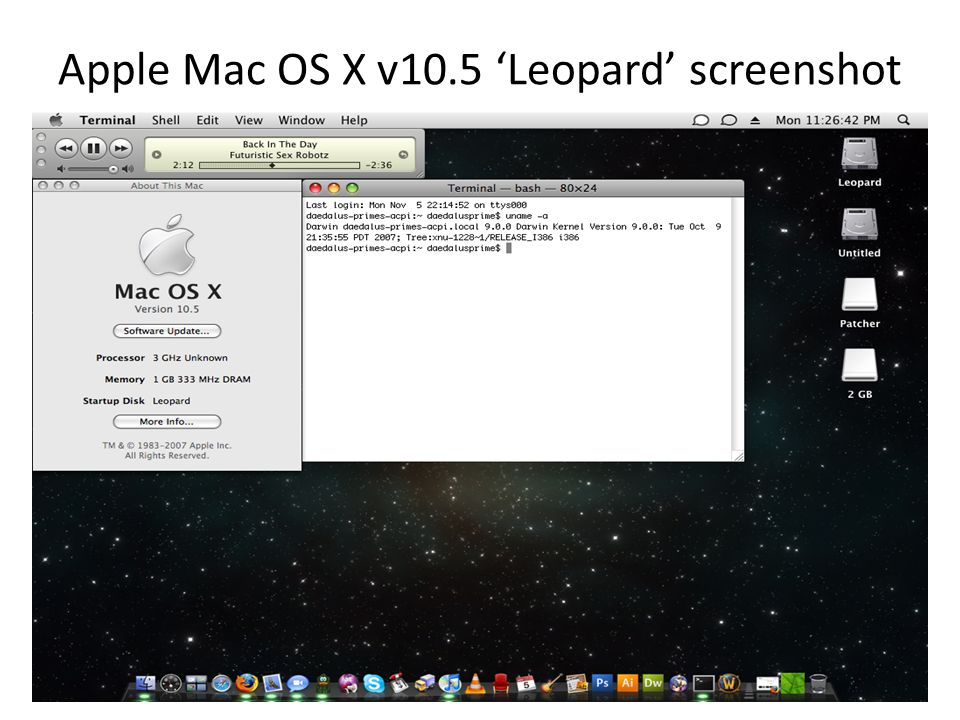
Task: Skip to the next track in iTunes
Action: [x=121, y=148]
